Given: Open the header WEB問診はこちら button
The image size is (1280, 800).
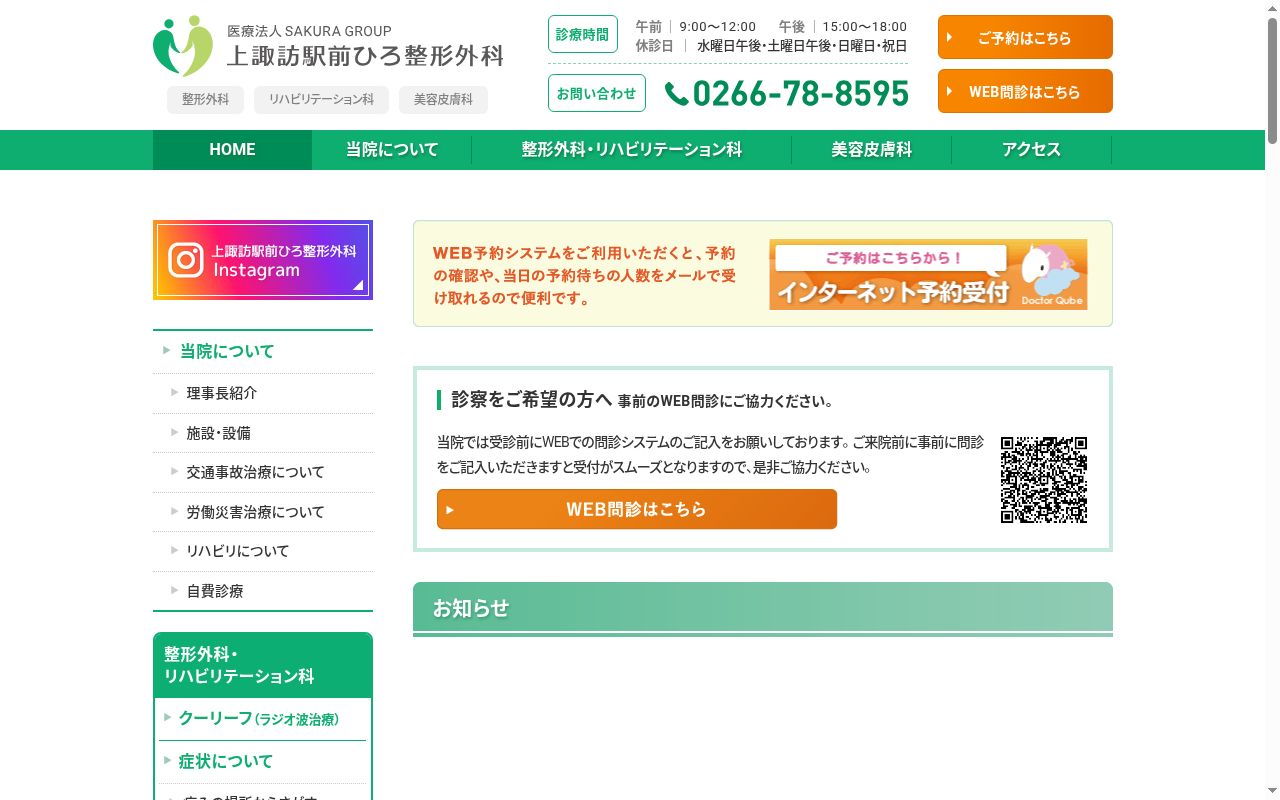Looking at the screenshot, I should [1025, 92].
